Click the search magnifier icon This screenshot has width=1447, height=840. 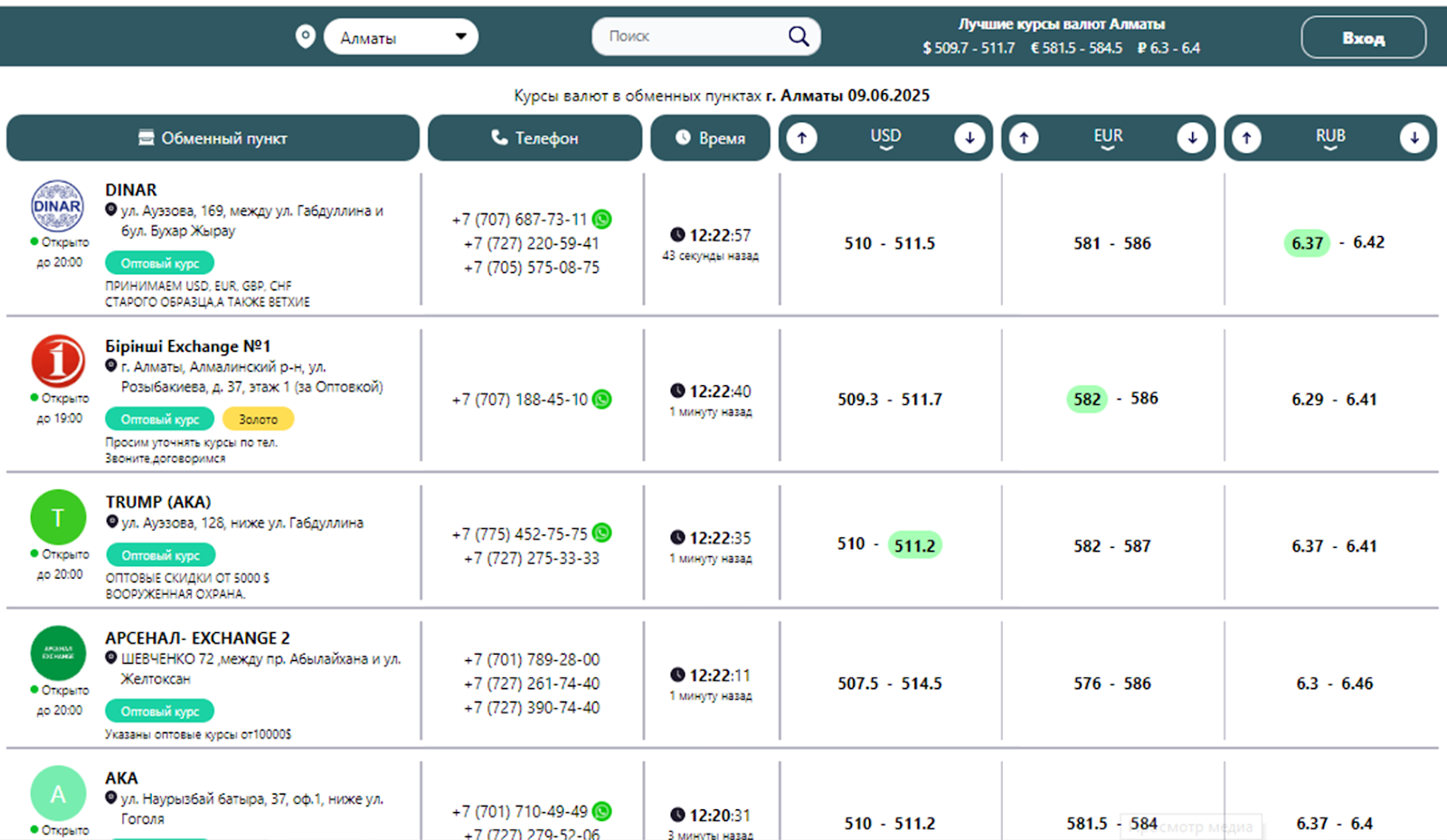point(798,36)
